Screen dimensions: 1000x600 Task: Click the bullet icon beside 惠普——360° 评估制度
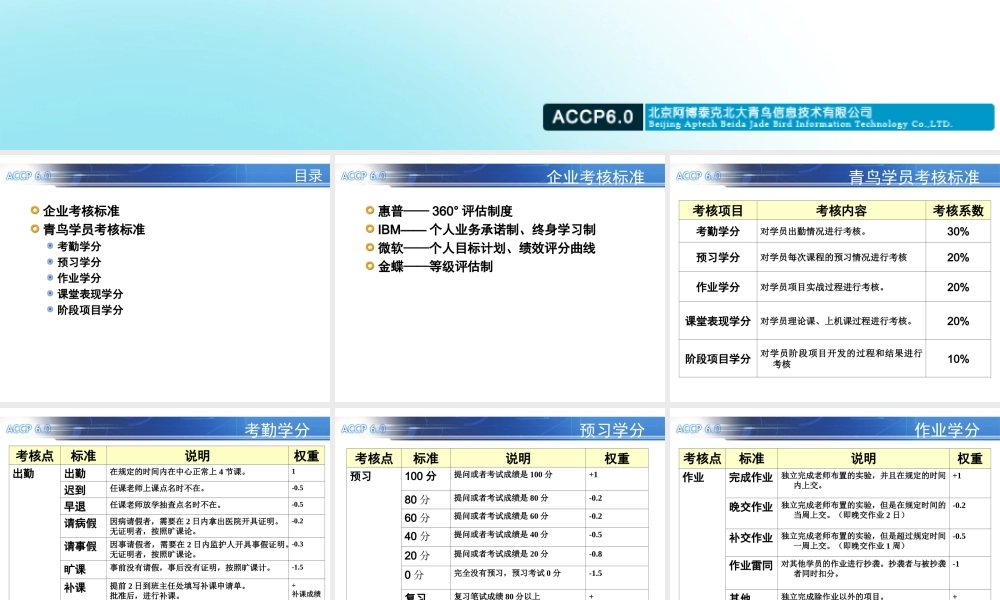368,210
